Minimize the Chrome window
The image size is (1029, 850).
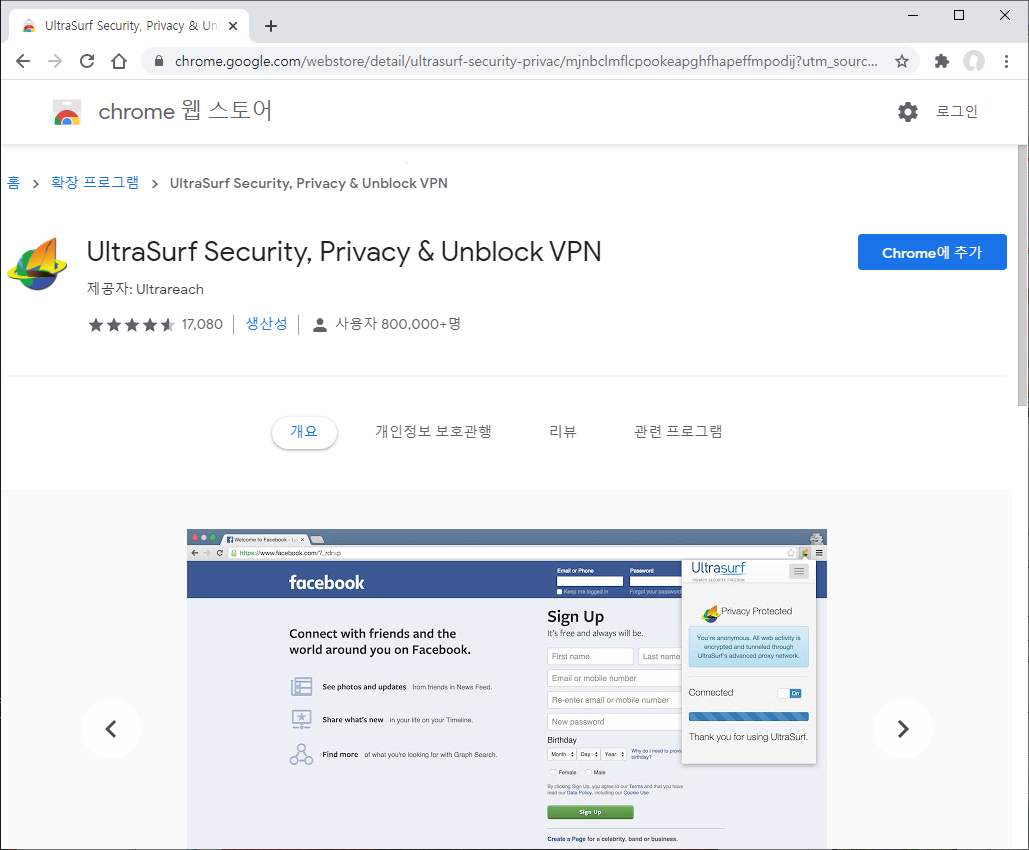[912, 15]
